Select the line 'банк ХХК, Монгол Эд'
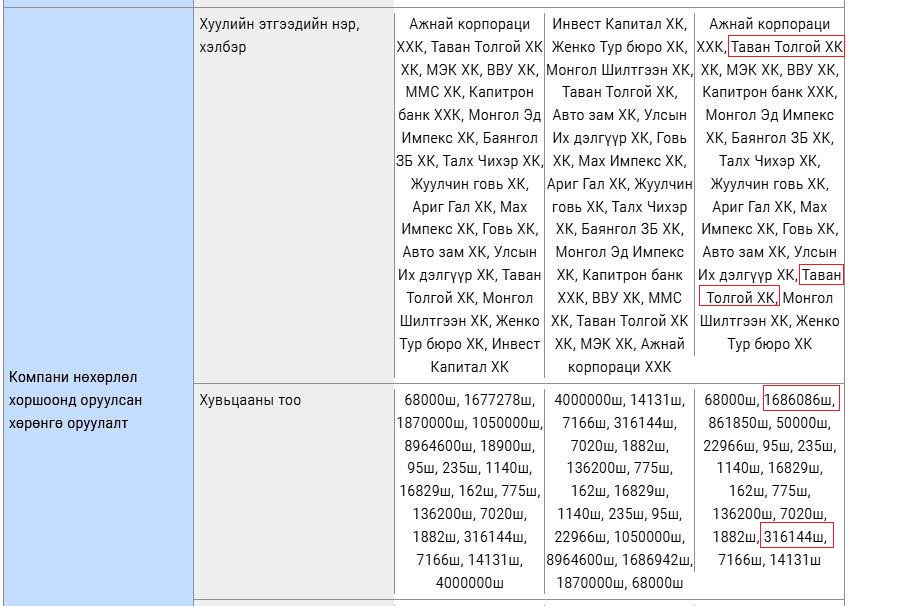Viewport: 911px width, 606px height. coord(469,115)
